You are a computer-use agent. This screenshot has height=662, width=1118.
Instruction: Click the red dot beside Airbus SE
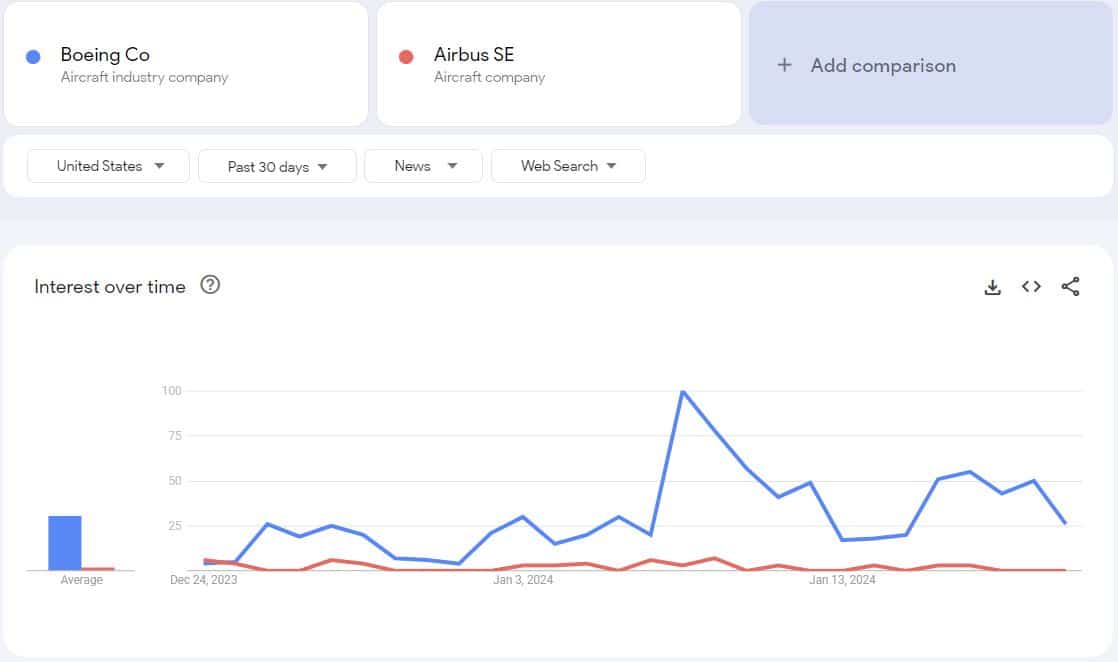click(x=406, y=57)
